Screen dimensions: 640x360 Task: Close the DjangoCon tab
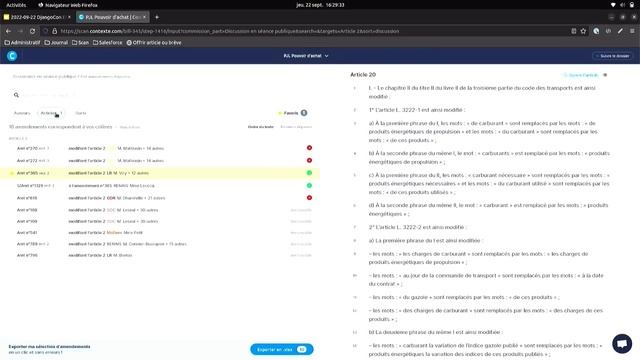tap(69, 17)
